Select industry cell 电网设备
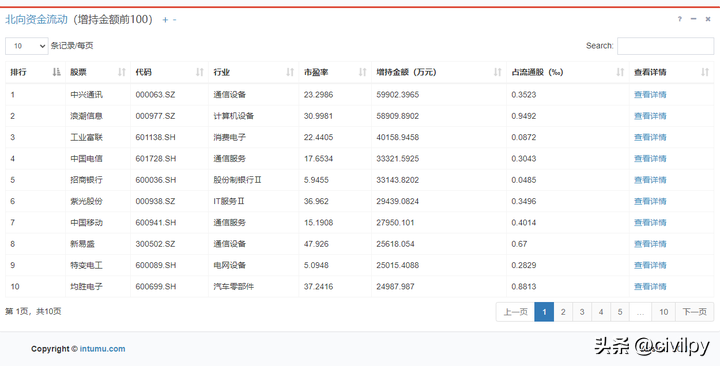Viewport: 720px width, 366px height. [x=229, y=265]
